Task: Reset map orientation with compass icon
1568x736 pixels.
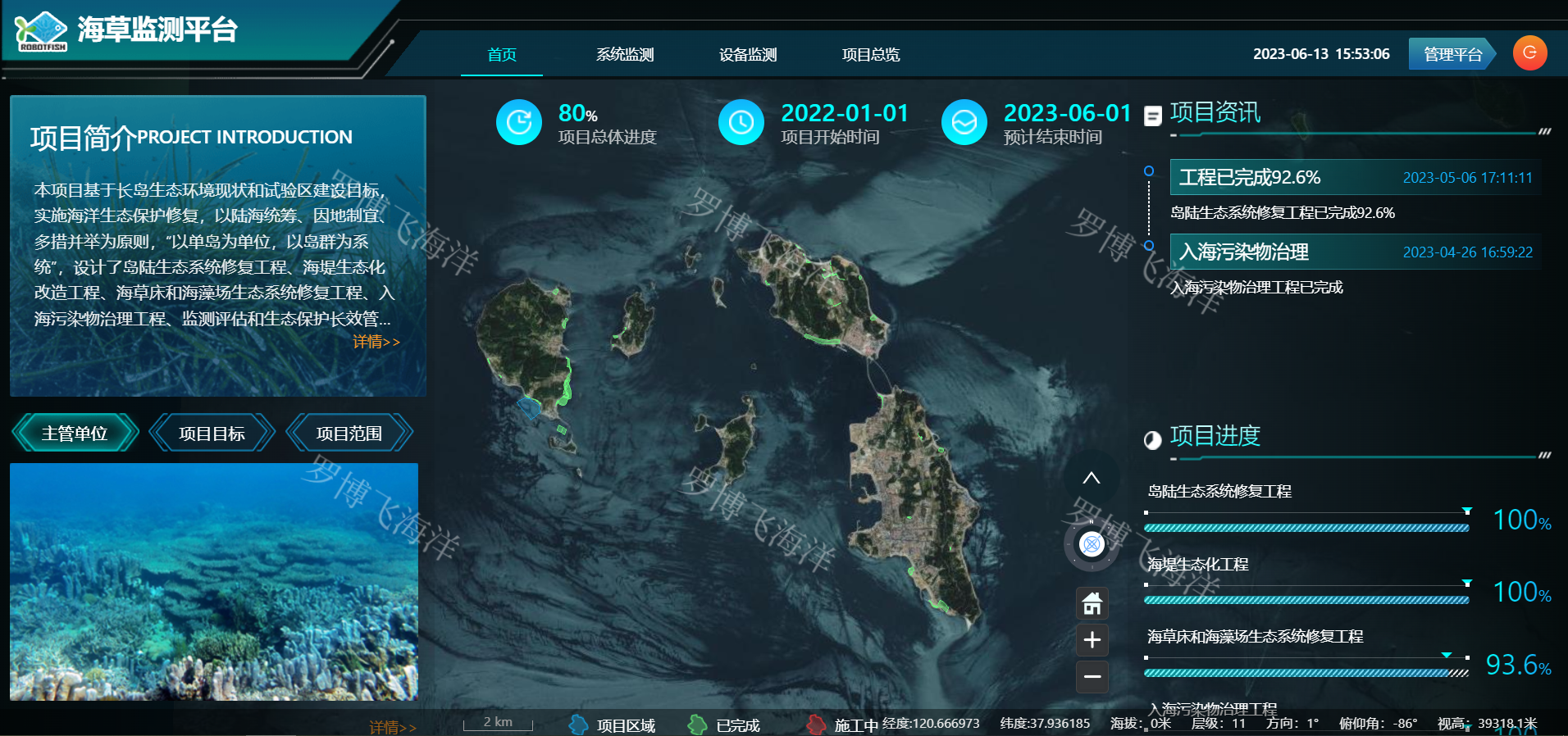Action: point(1092,544)
